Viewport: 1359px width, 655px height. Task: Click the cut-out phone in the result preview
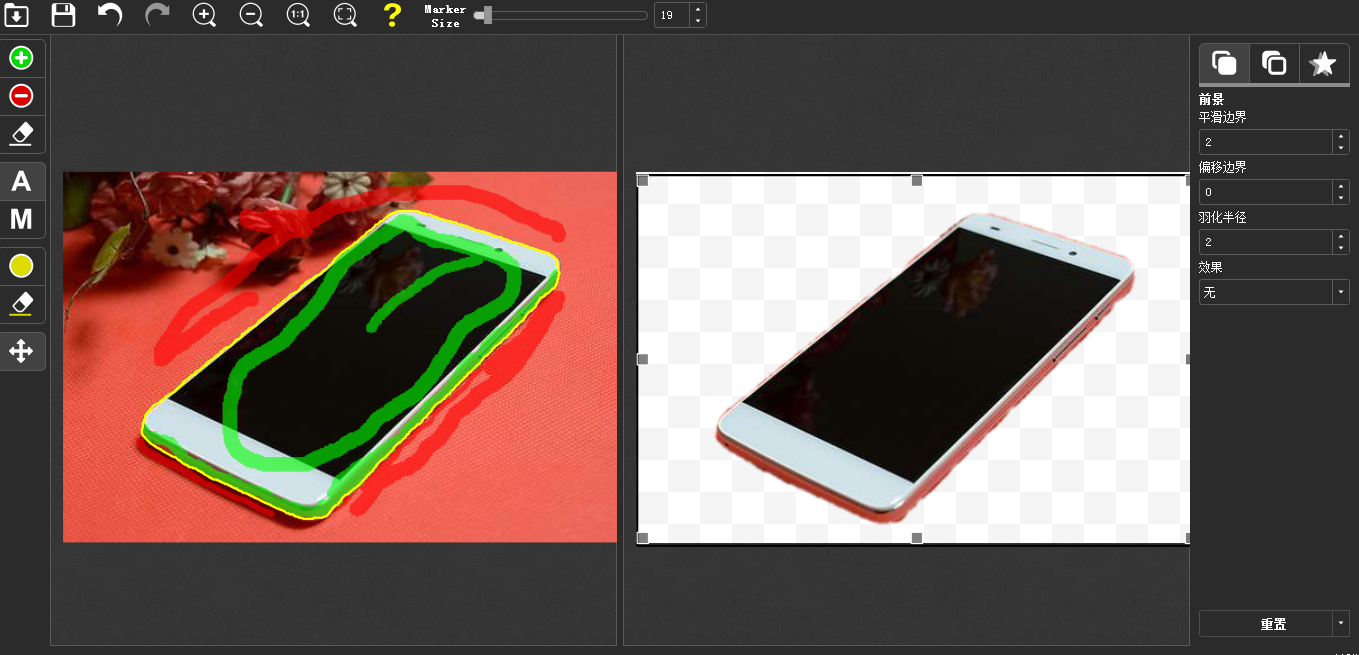click(925, 370)
